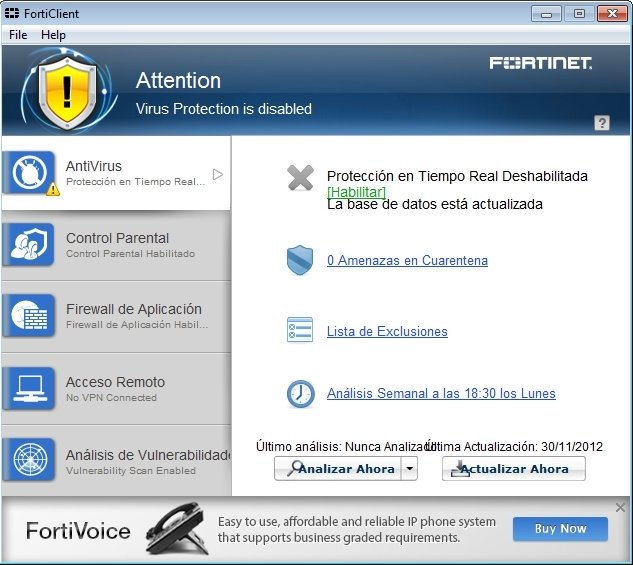Select the AntiVirus bug icon

click(x=29, y=173)
